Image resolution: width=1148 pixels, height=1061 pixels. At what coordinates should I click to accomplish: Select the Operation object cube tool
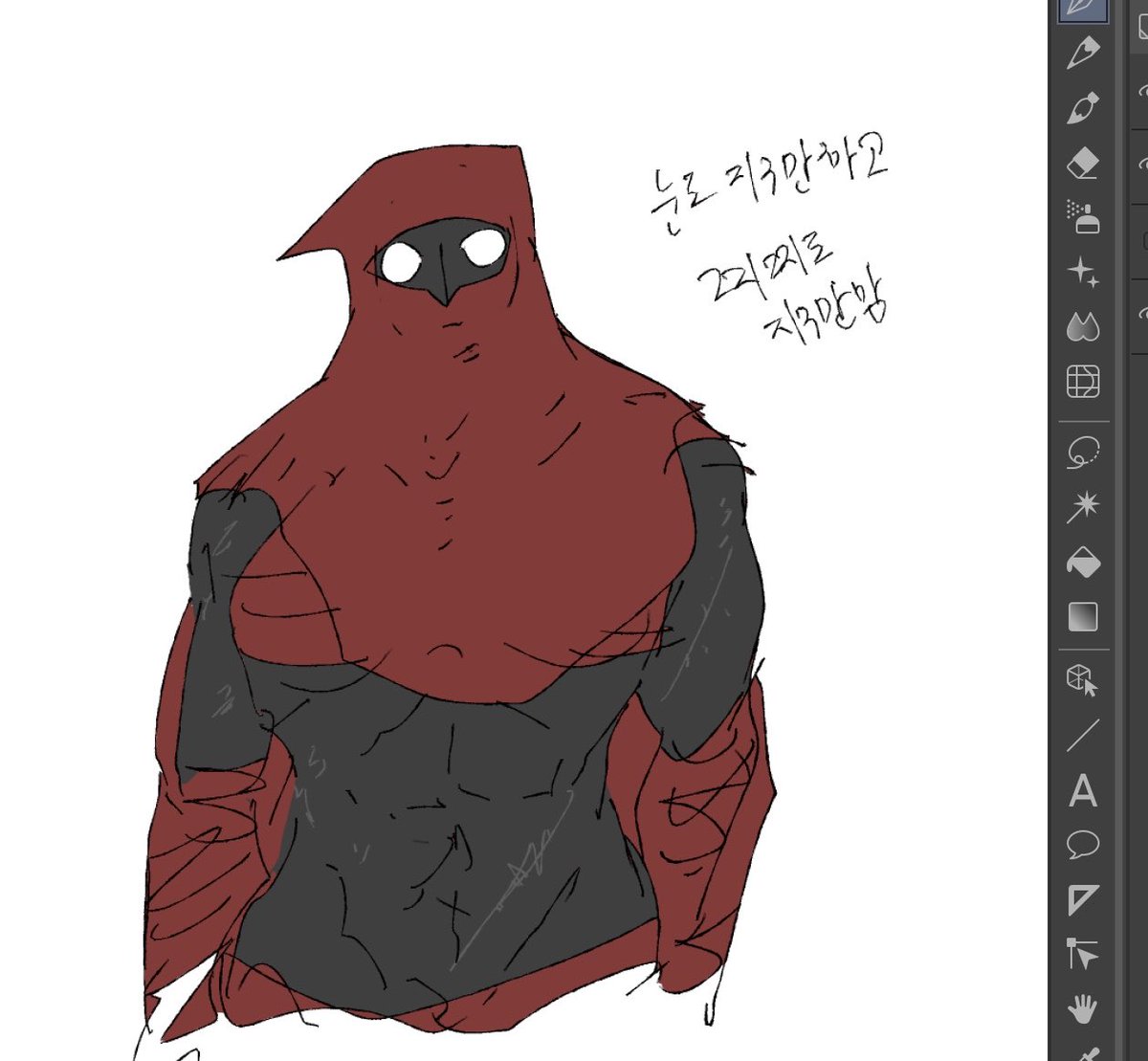click(x=1083, y=681)
